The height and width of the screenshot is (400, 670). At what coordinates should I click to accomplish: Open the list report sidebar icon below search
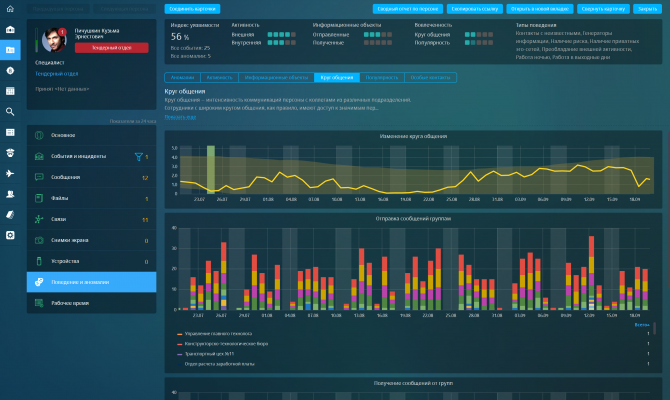[10, 132]
